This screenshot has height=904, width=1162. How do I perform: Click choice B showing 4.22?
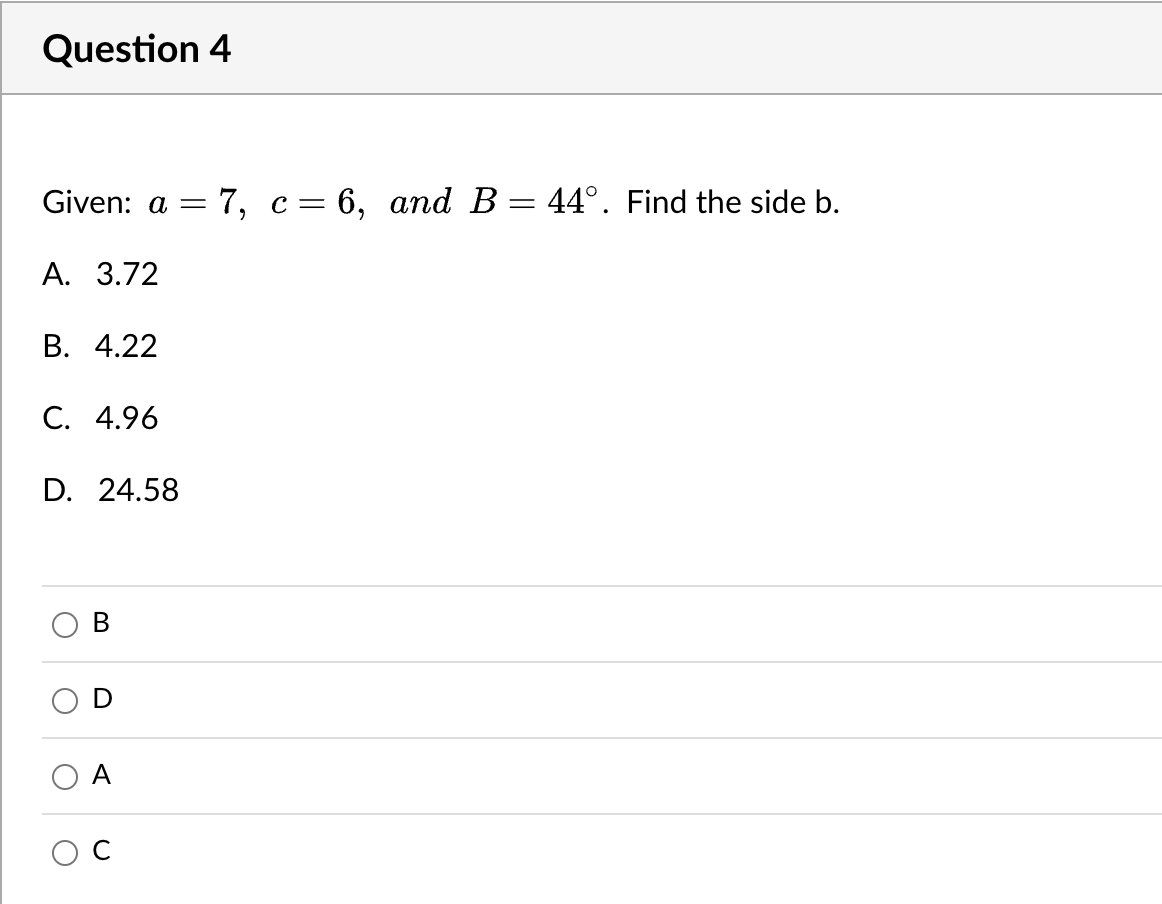pyautogui.click(x=100, y=347)
